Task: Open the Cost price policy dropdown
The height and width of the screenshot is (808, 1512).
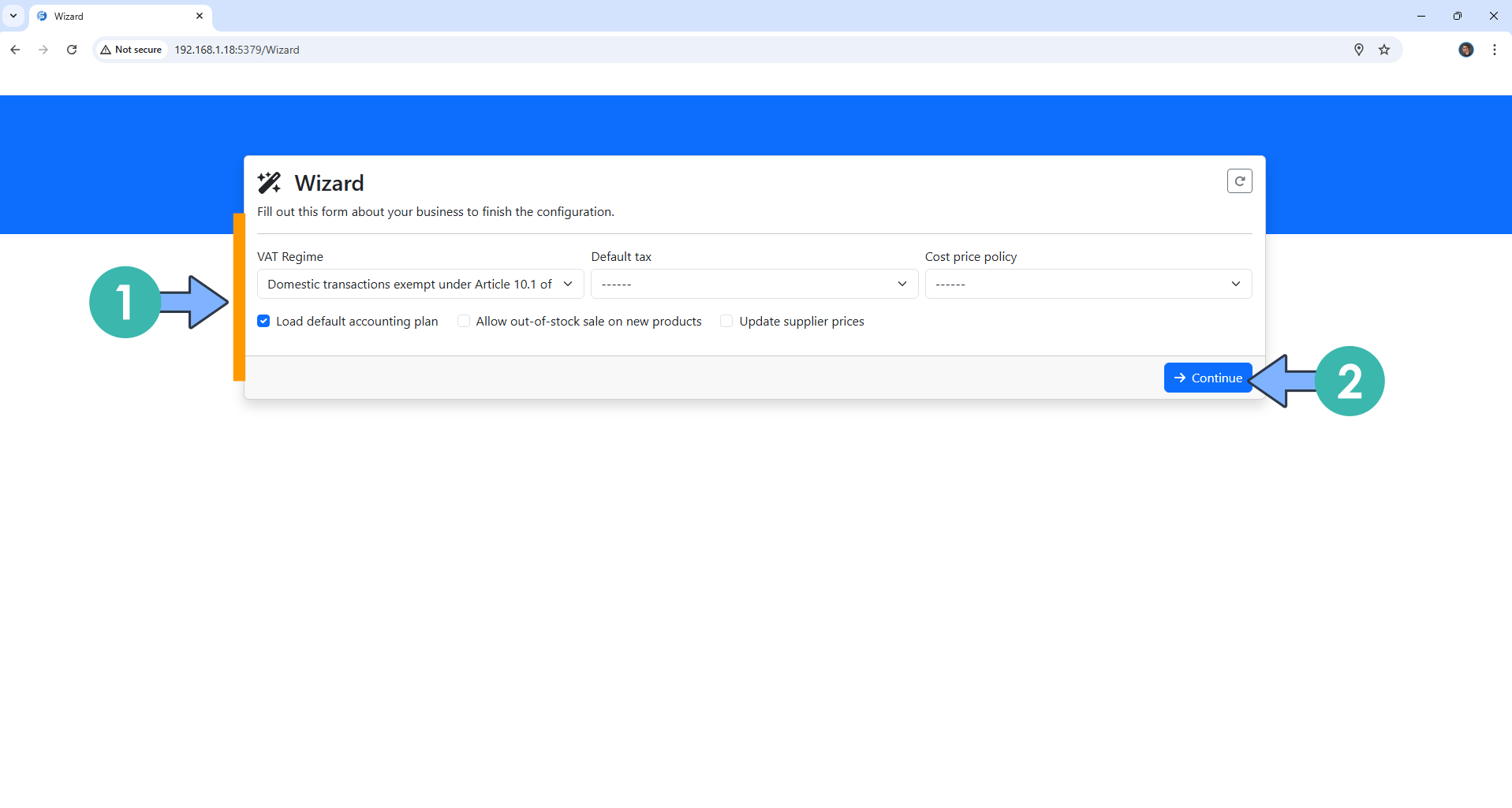Action: click(1088, 284)
